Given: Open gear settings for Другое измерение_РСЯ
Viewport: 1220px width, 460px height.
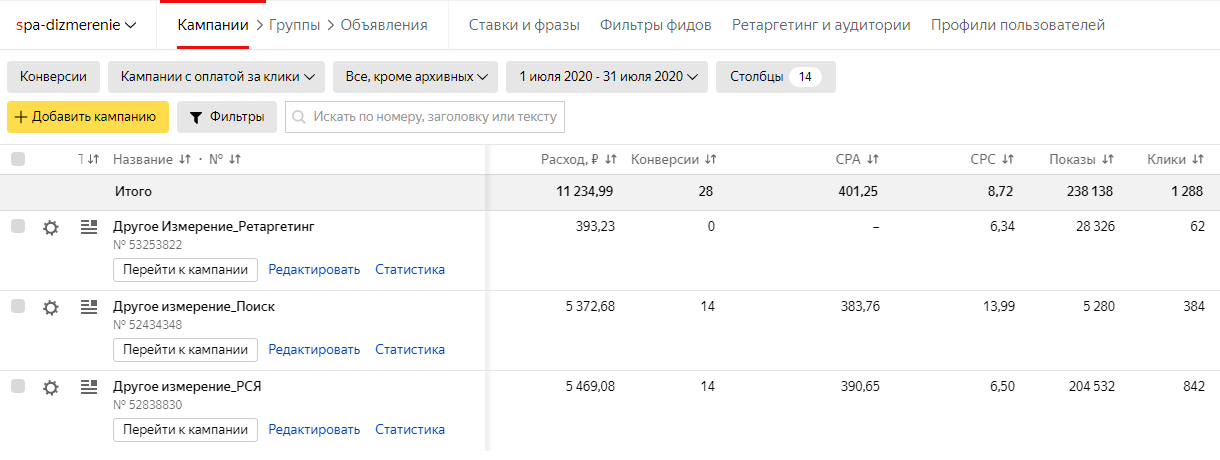Looking at the screenshot, I should (50, 388).
